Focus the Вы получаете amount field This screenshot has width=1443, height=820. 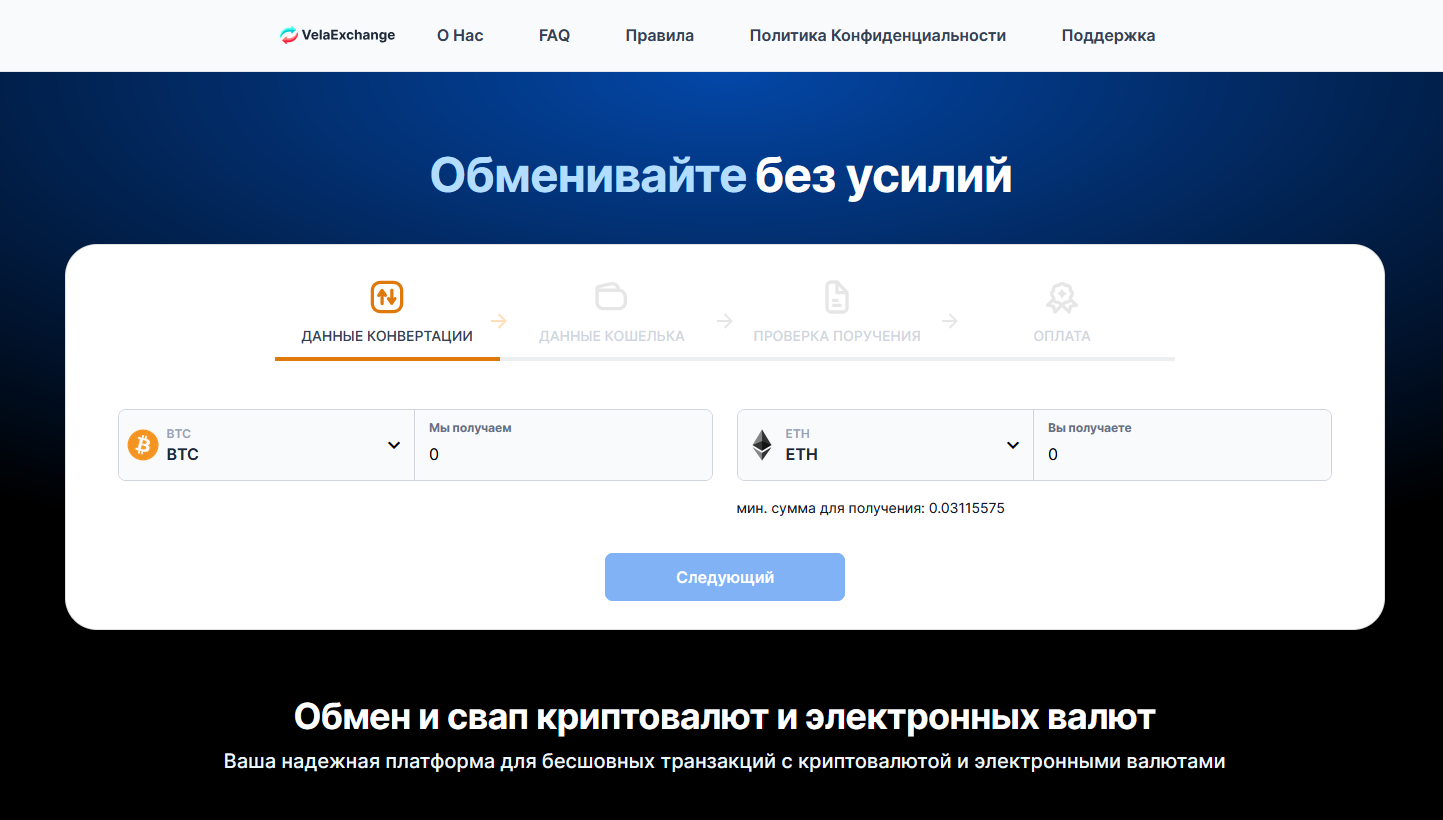pos(1182,445)
